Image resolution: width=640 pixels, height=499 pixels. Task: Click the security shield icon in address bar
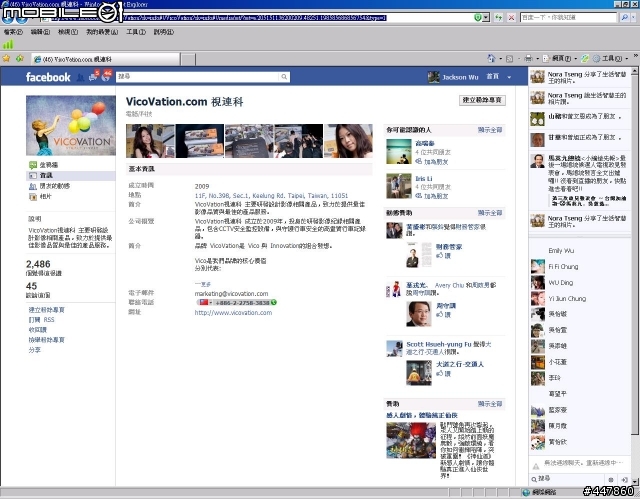[x=478, y=18]
